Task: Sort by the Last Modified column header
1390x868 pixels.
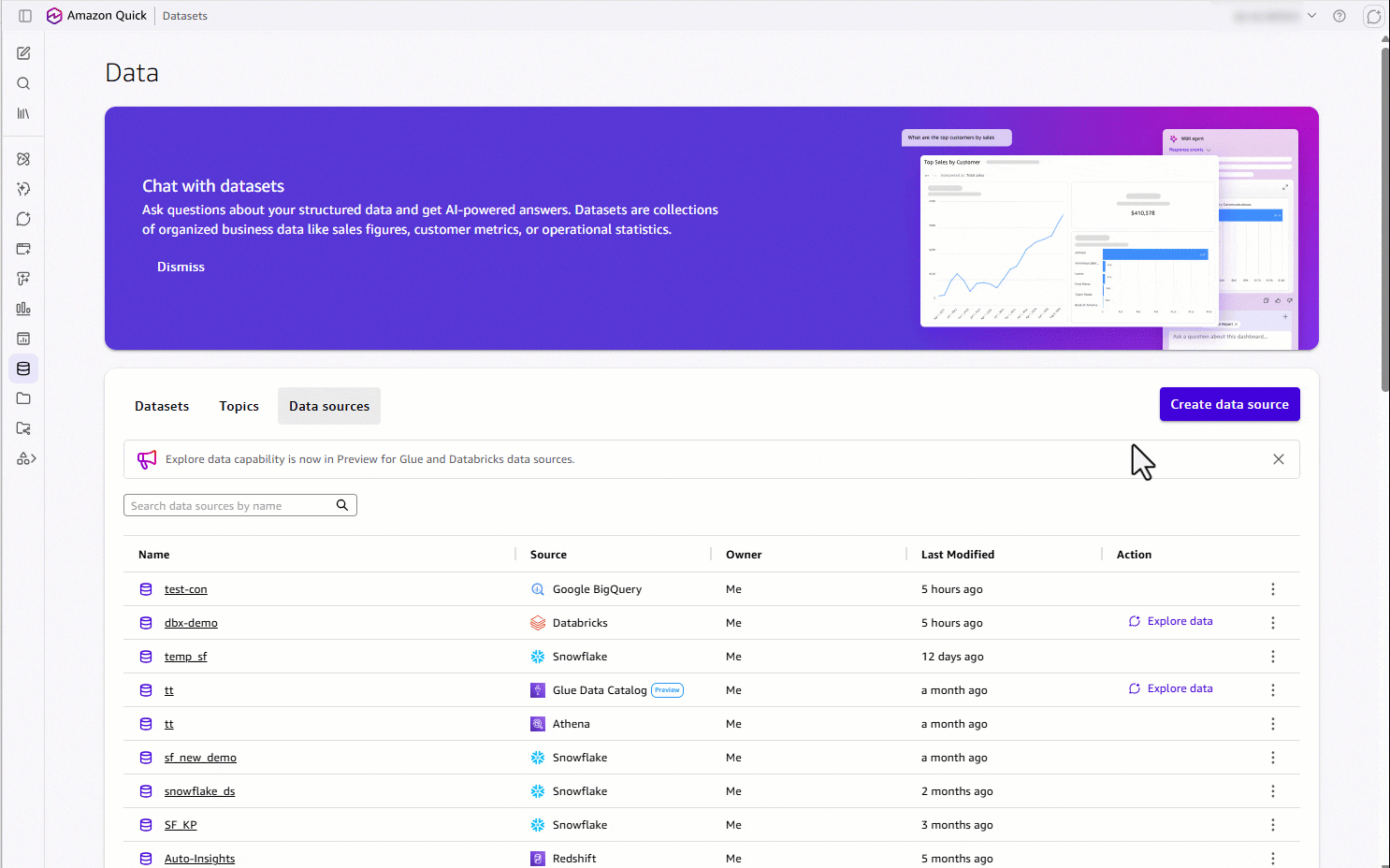Action: [958, 555]
